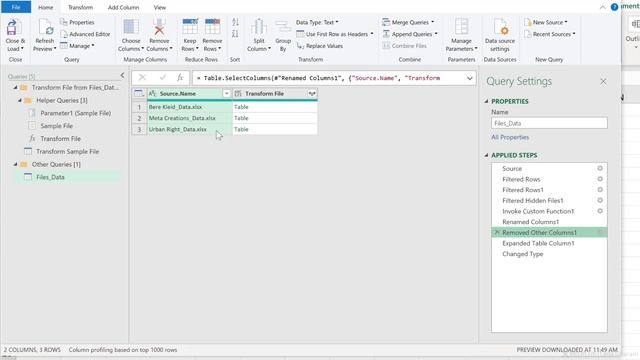Open the File tab
The height and width of the screenshot is (360, 640).
click(16, 7)
